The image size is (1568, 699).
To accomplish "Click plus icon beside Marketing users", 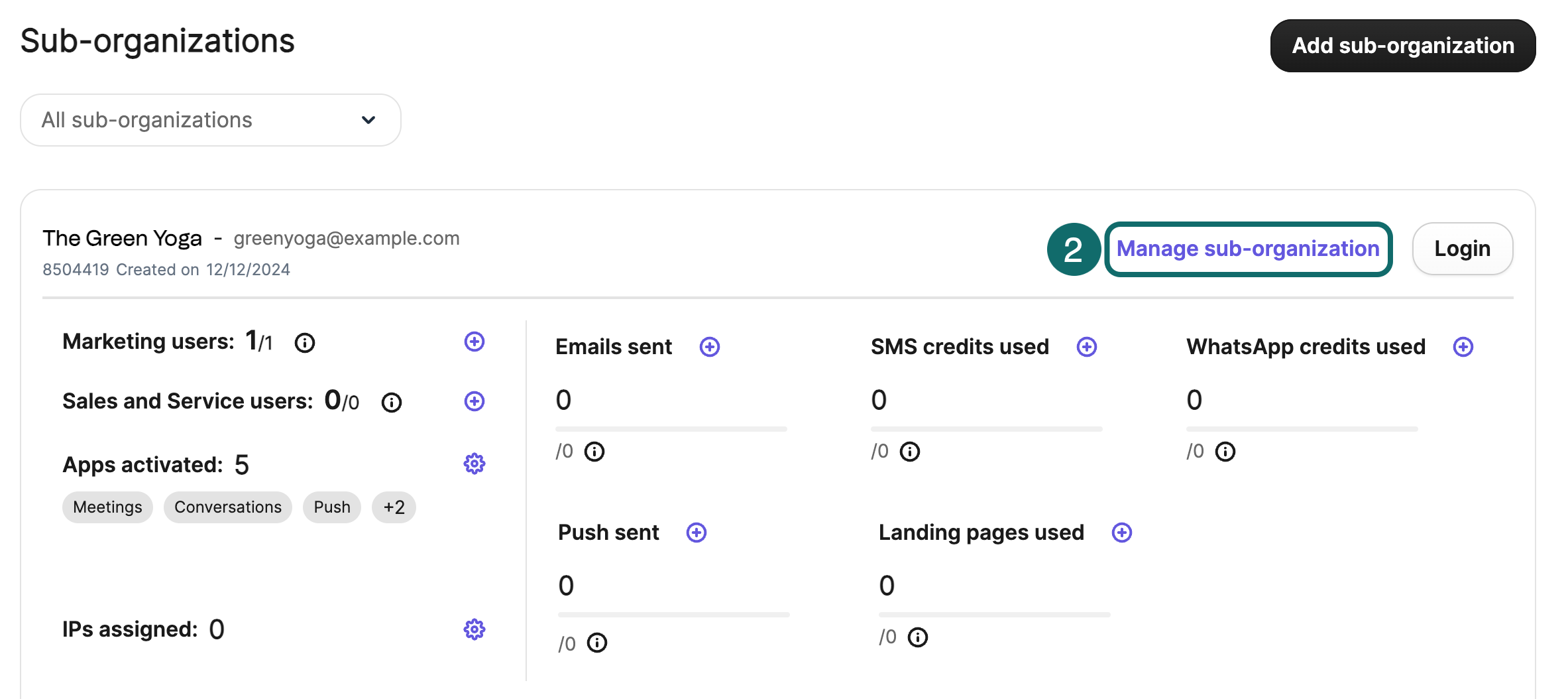I will 474,342.
